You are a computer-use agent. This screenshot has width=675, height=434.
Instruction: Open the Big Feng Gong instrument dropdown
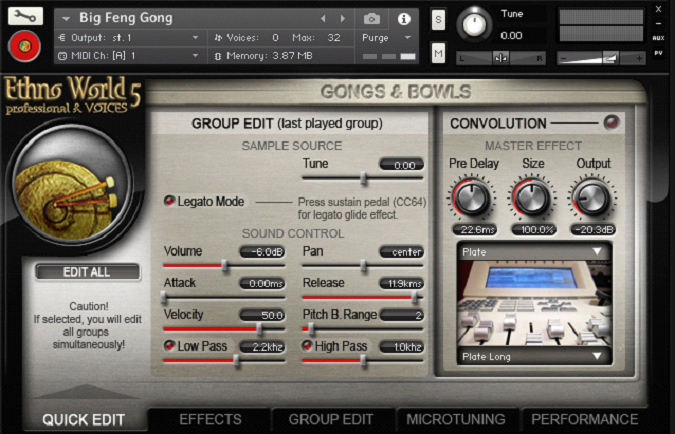(x=66, y=19)
